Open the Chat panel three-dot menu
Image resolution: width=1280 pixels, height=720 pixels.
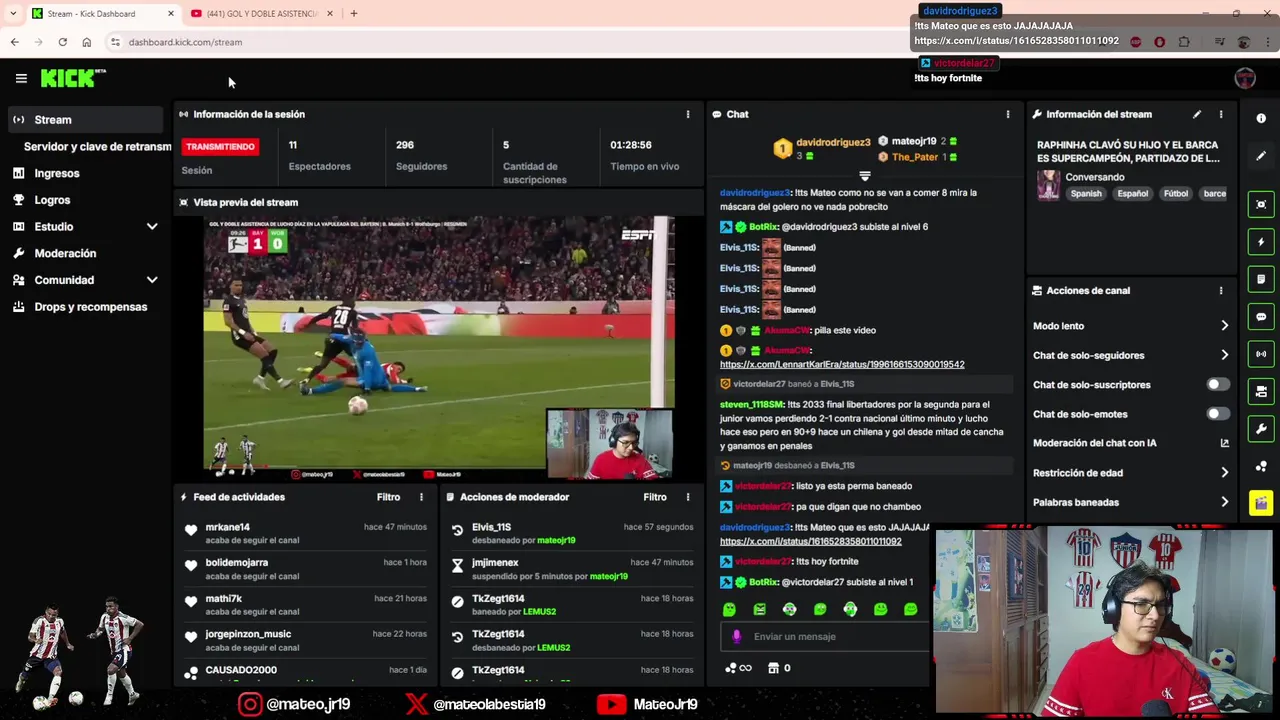pos(1007,114)
